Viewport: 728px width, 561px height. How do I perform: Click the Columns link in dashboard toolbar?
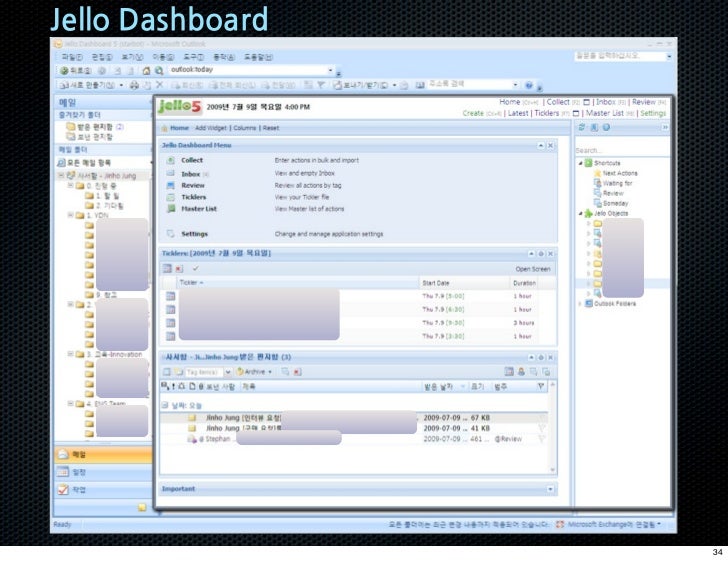(244, 128)
